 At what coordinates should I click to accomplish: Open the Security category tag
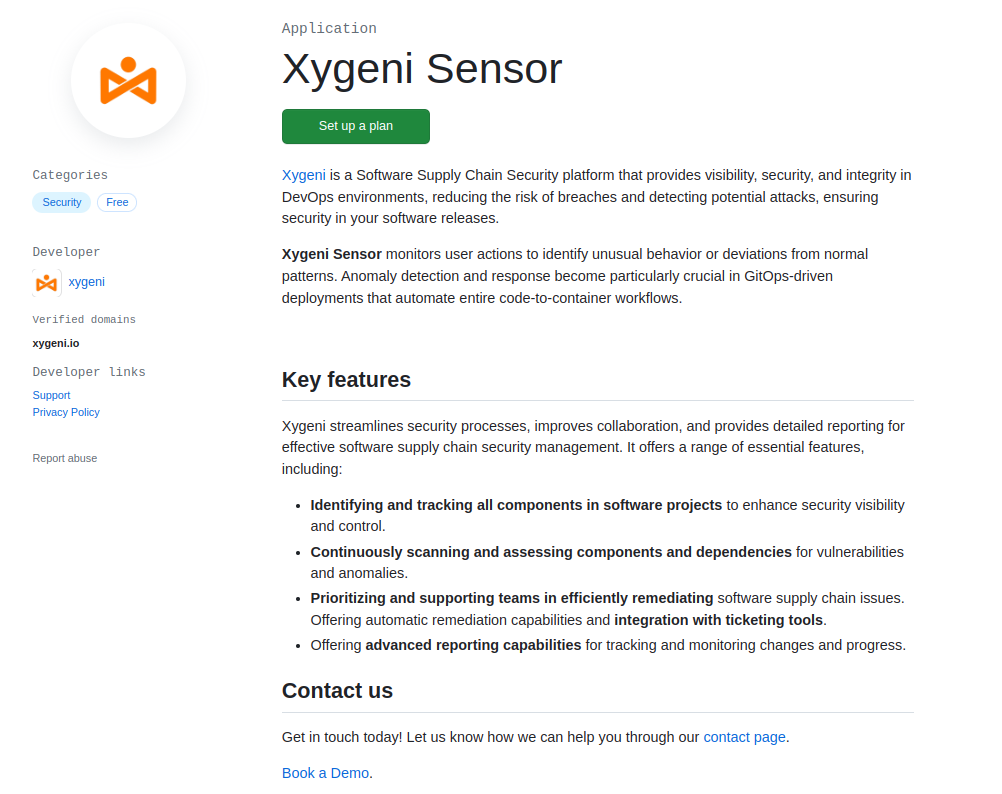(62, 202)
